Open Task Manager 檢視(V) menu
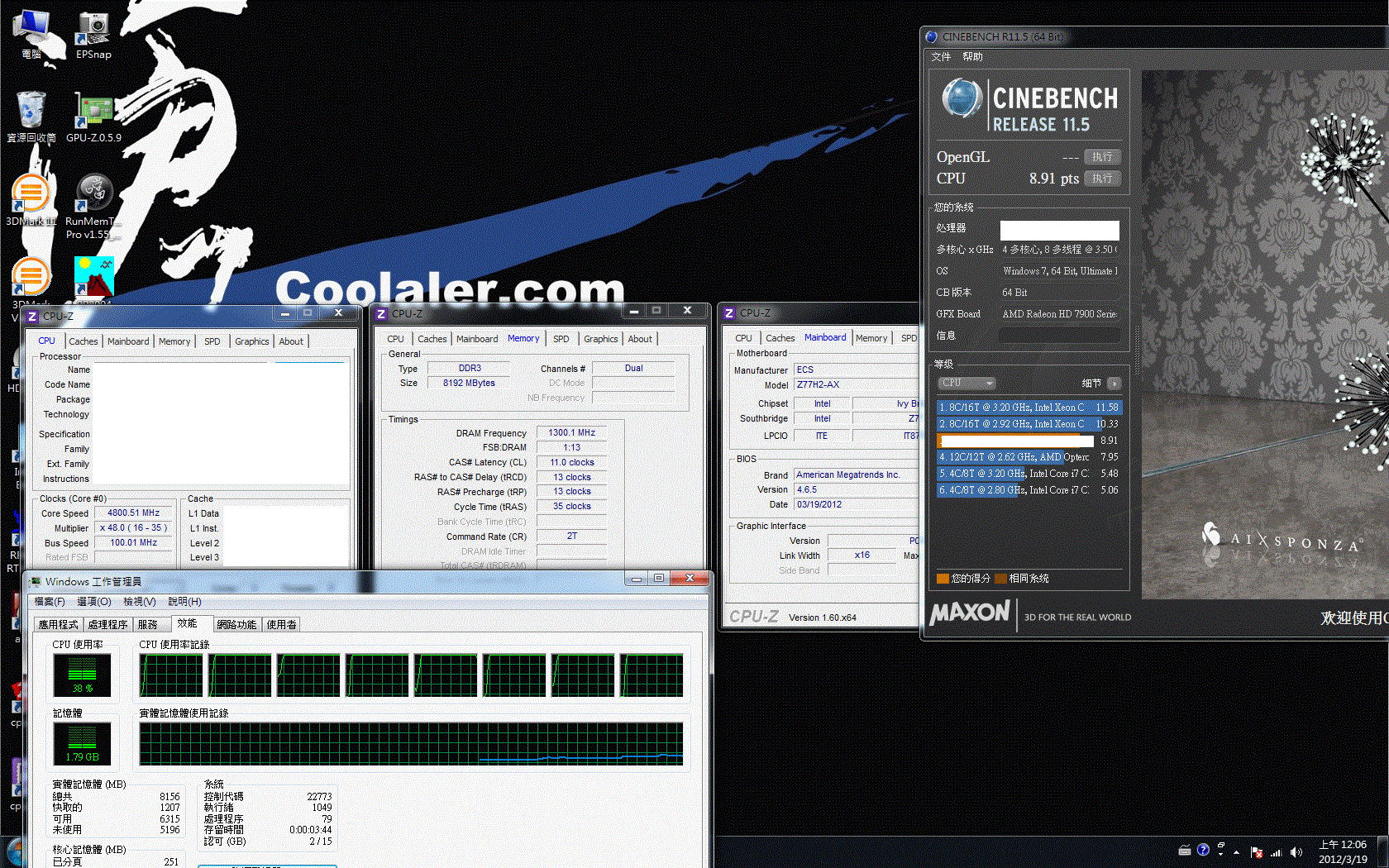Viewport: 1389px width, 868px height. (x=140, y=602)
